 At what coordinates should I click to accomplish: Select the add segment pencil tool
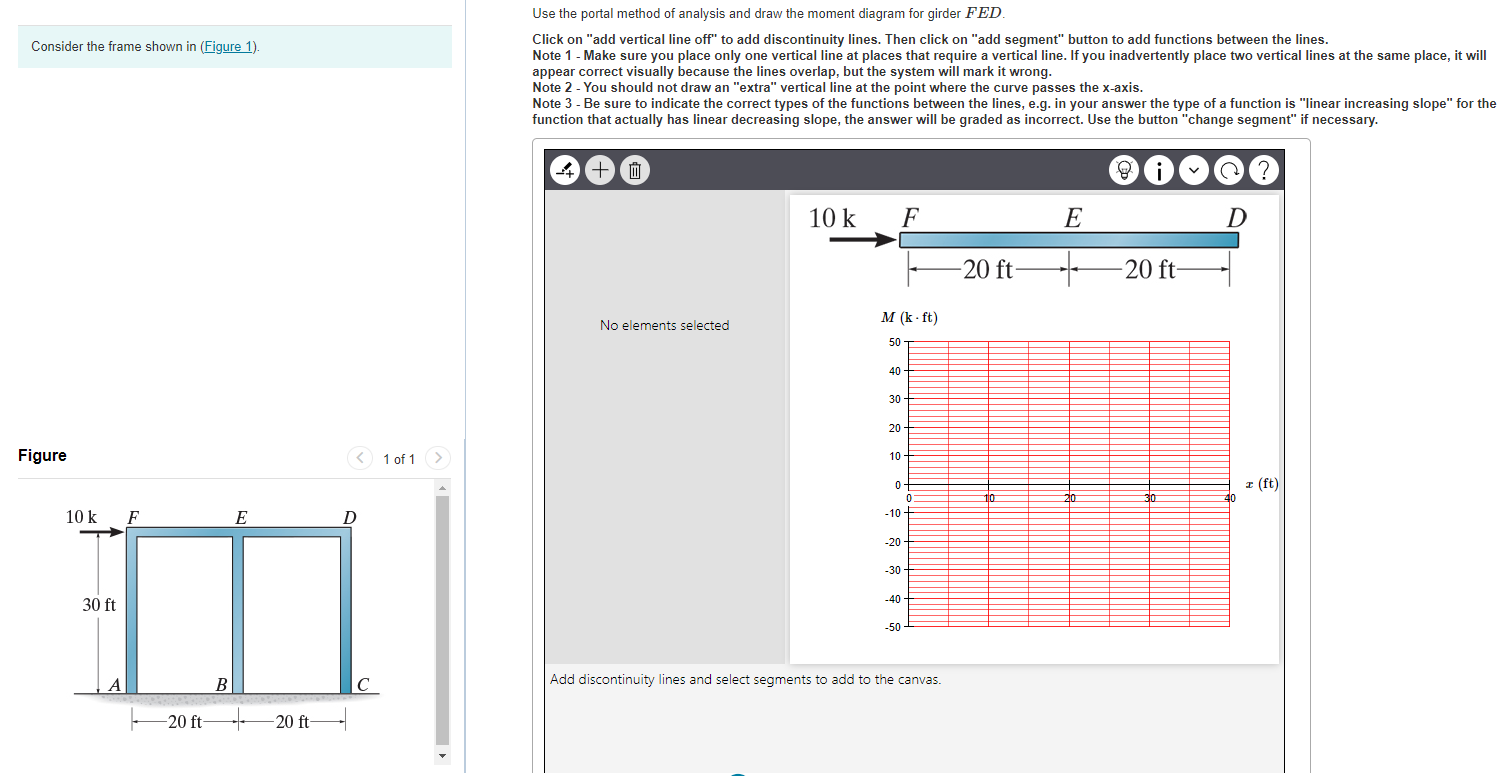[564, 170]
